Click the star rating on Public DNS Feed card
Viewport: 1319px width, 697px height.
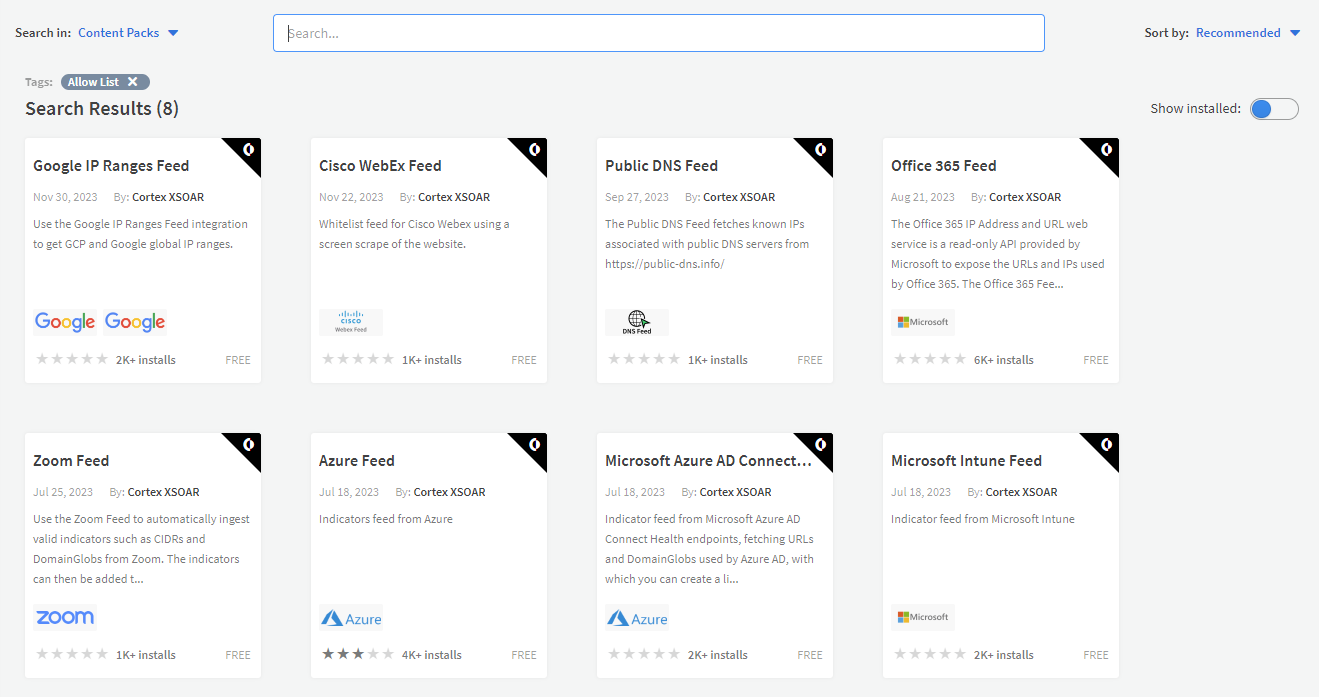[644, 359]
